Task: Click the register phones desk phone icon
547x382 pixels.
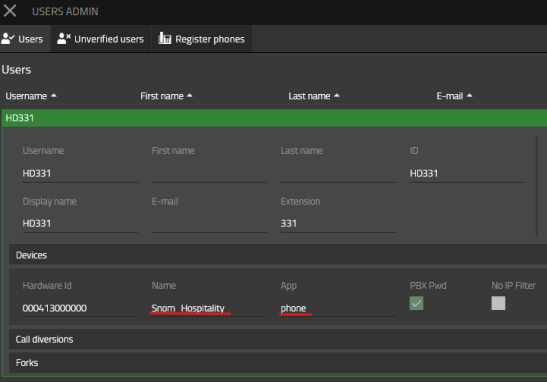Action: pyautogui.click(x=165, y=38)
